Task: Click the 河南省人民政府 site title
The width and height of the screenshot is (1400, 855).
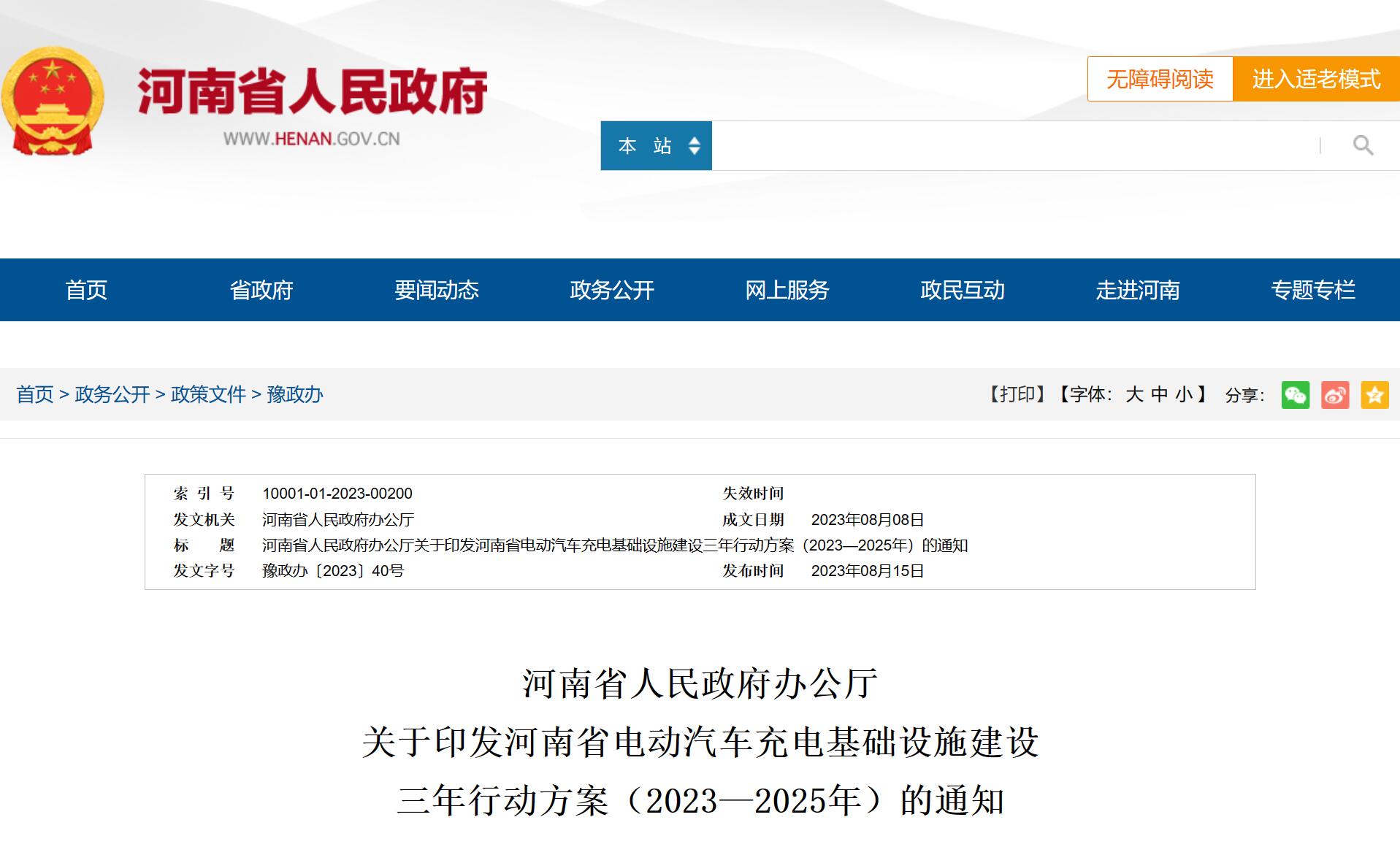Action: 313,91
